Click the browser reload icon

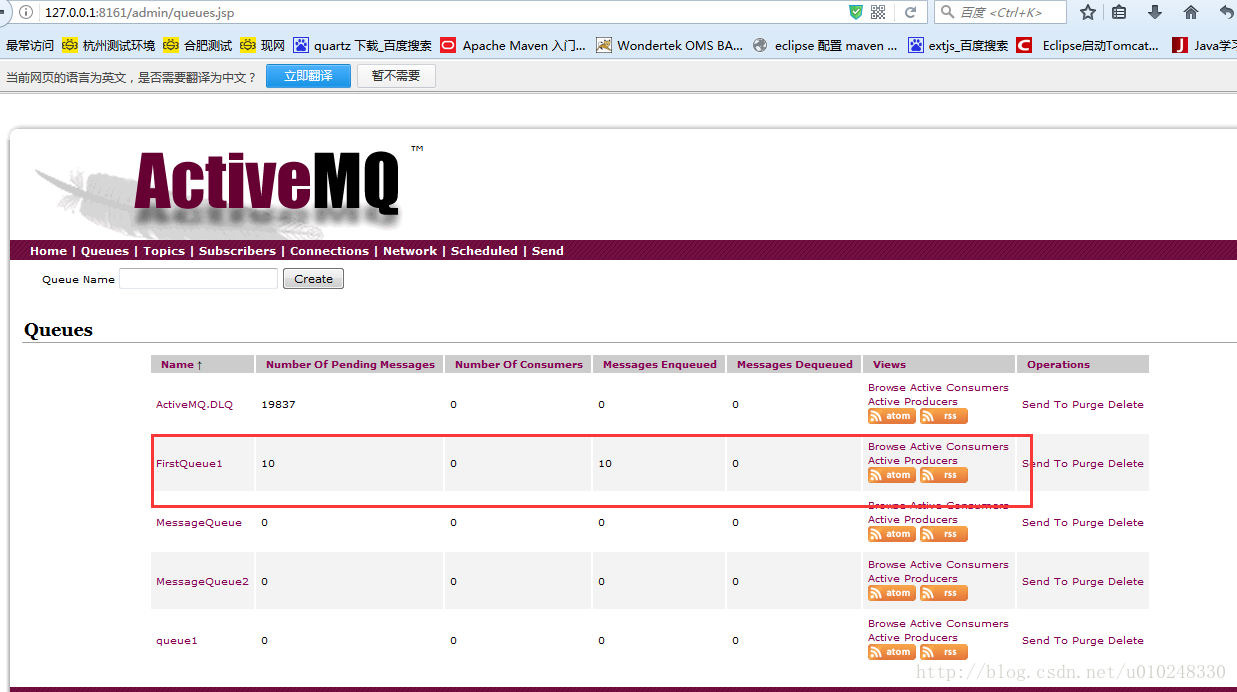pyautogui.click(x=910, y=12)
